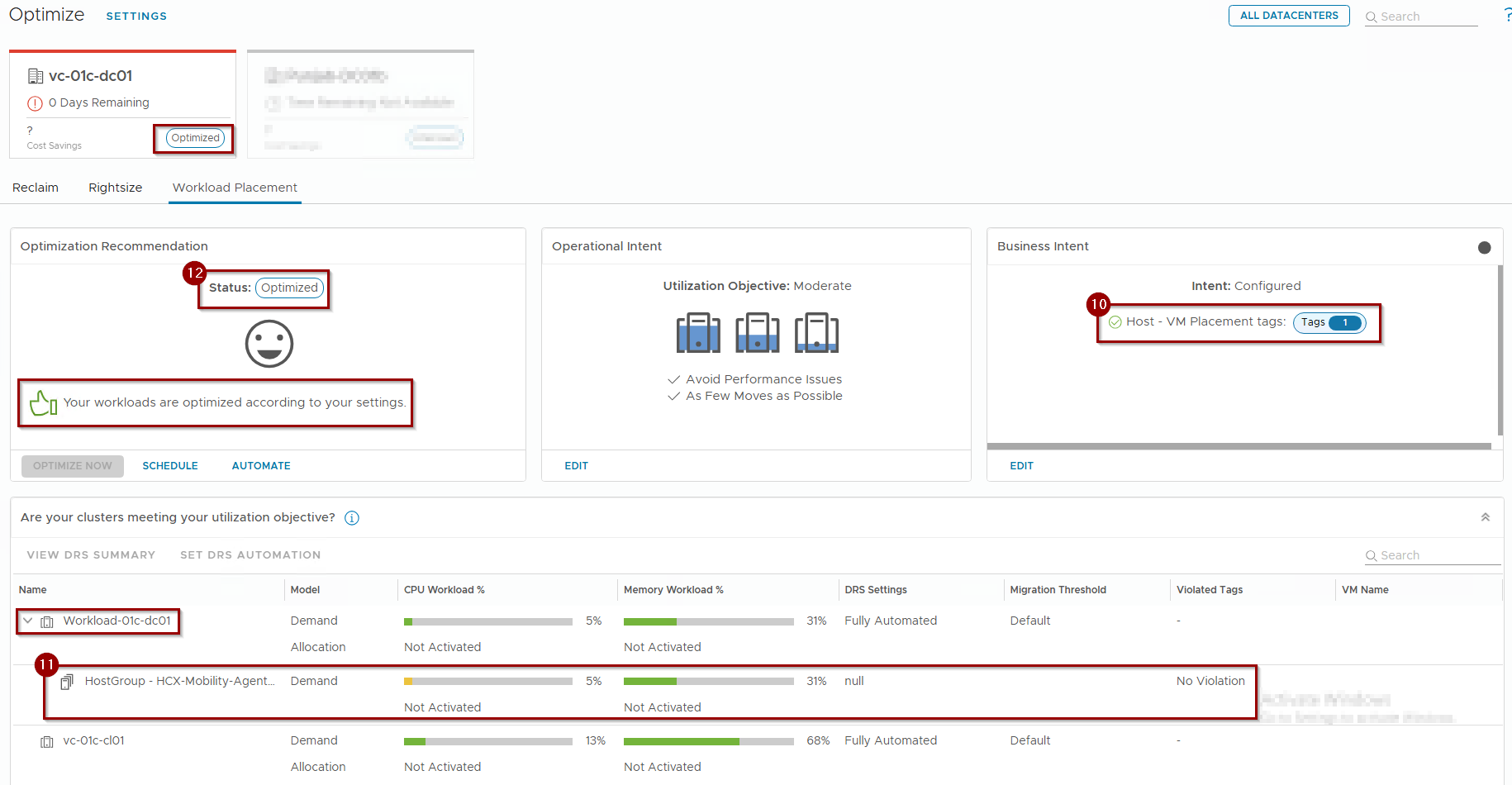
Task: Click the host group icon for HCX-Mobility-Agent
Action: (67, 682)
